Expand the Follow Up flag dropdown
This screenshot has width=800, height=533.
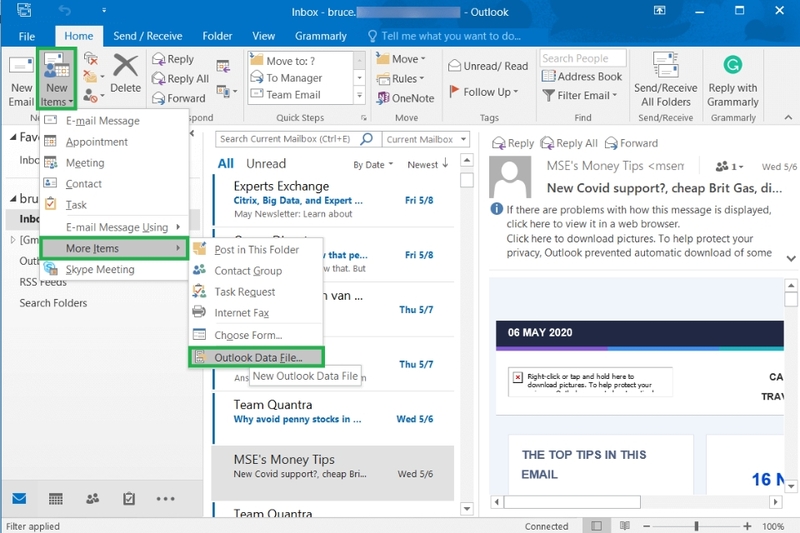[486, 92]
